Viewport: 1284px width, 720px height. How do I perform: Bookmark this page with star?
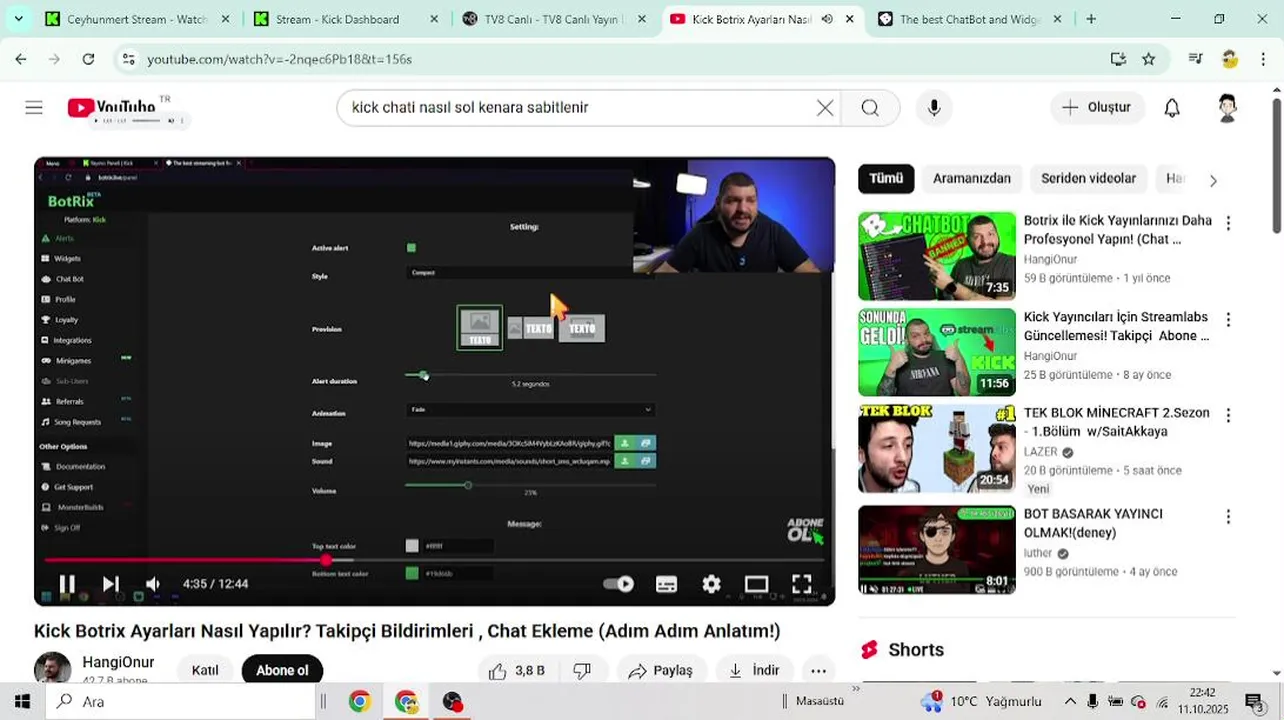coord(1149,59)
